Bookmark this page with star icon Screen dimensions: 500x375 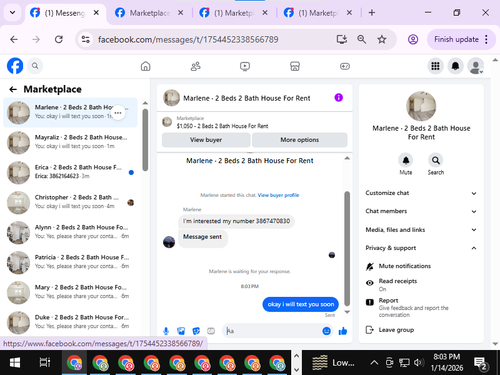click(x=382, y=40)
